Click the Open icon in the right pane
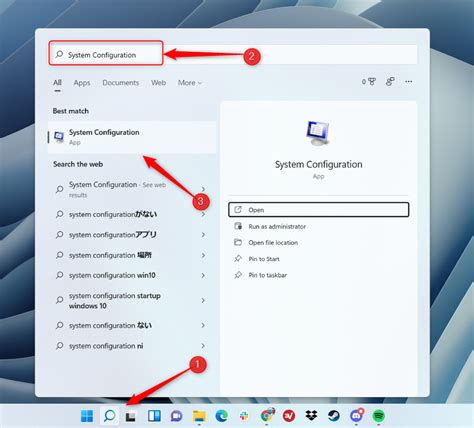Image resolution: width=474 pixels, height=428 pixels. coord(238,209)
